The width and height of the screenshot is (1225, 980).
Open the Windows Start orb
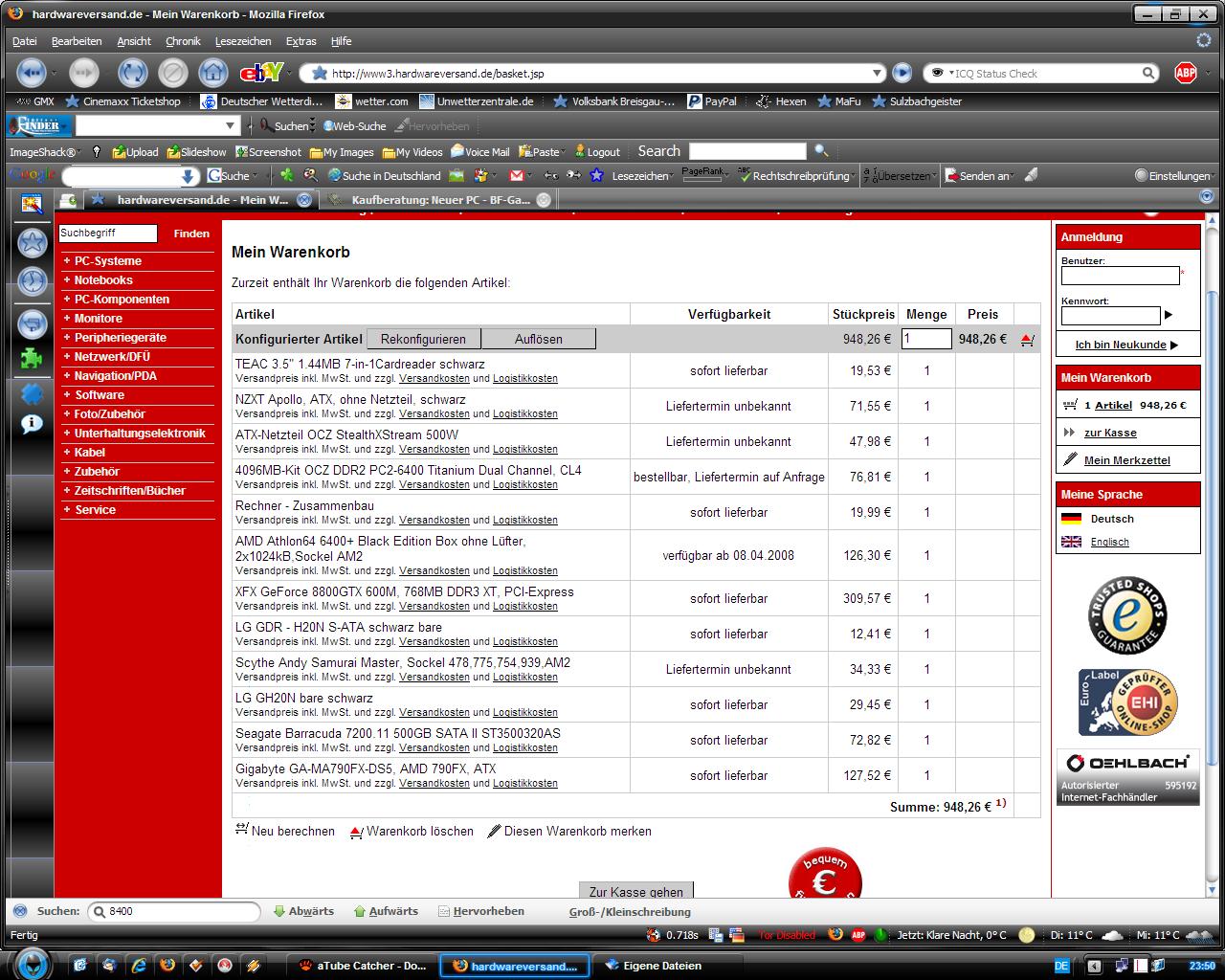[x=32, y=963]
